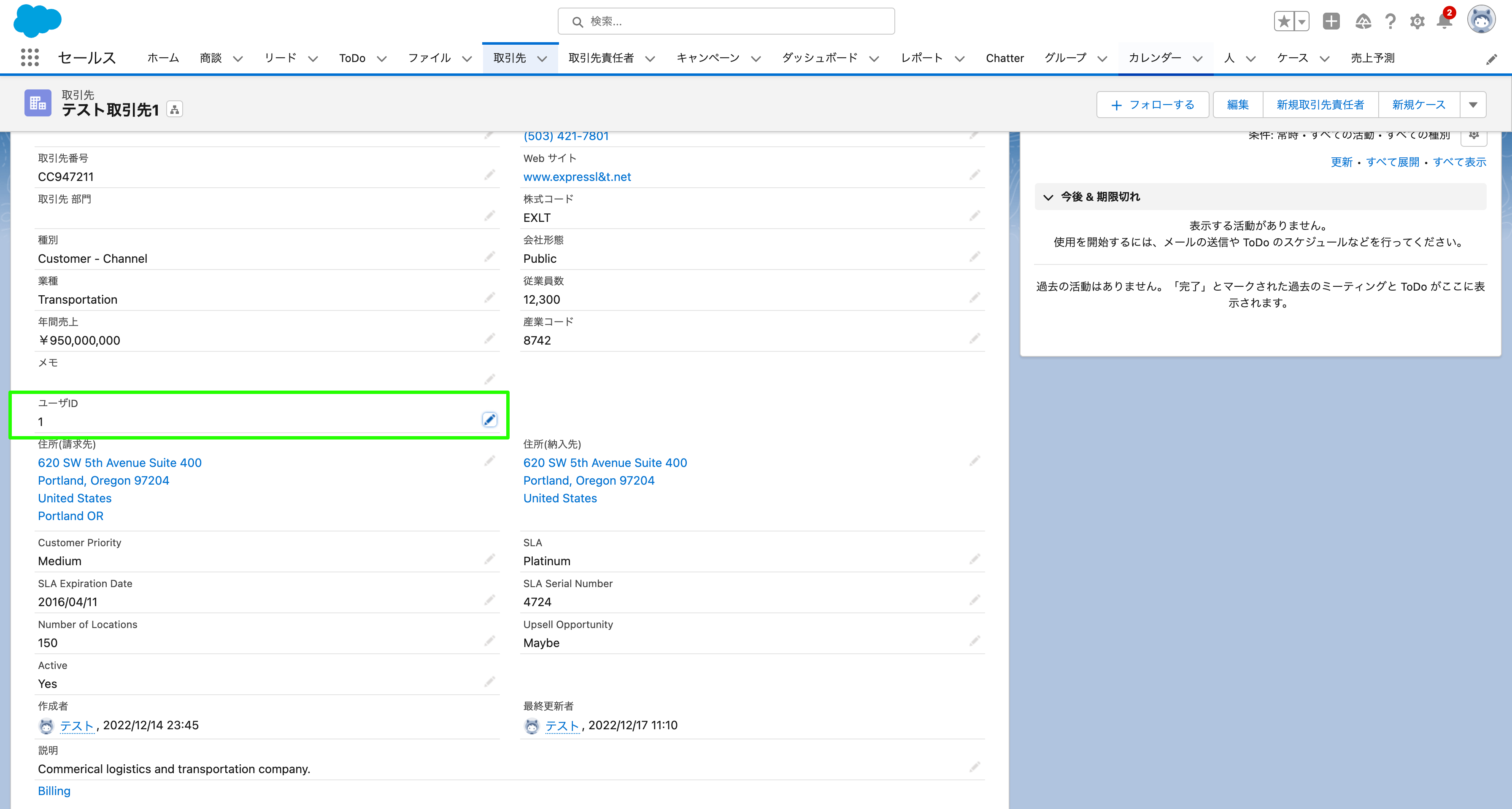Screen dimensions: 1512x809
Task: Open the www.expressl&t.net website link
Action: click(x=576, y=177)
